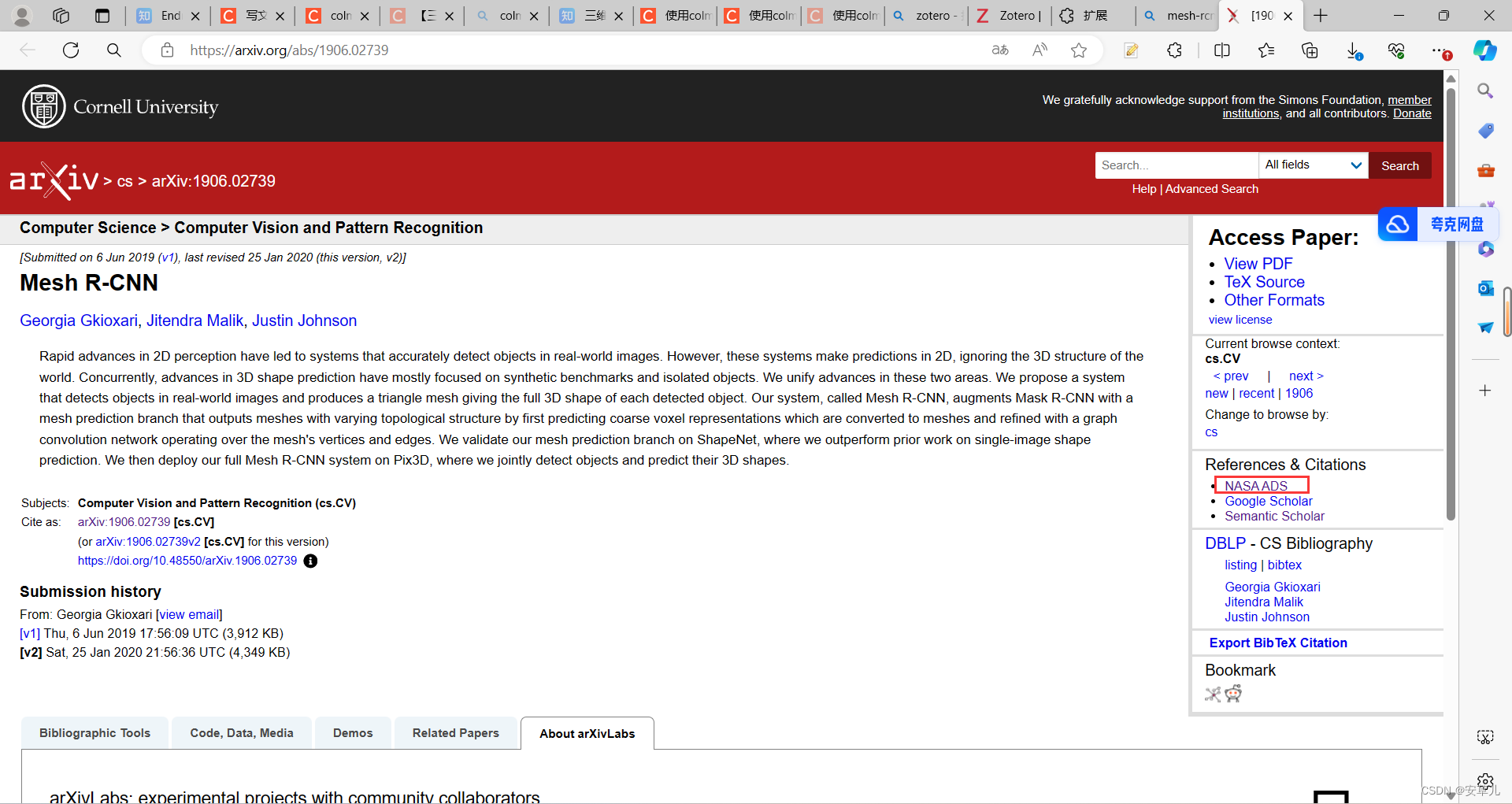
Task: Expand the browser Settings and more menu
Action: tap(1441, 50)
